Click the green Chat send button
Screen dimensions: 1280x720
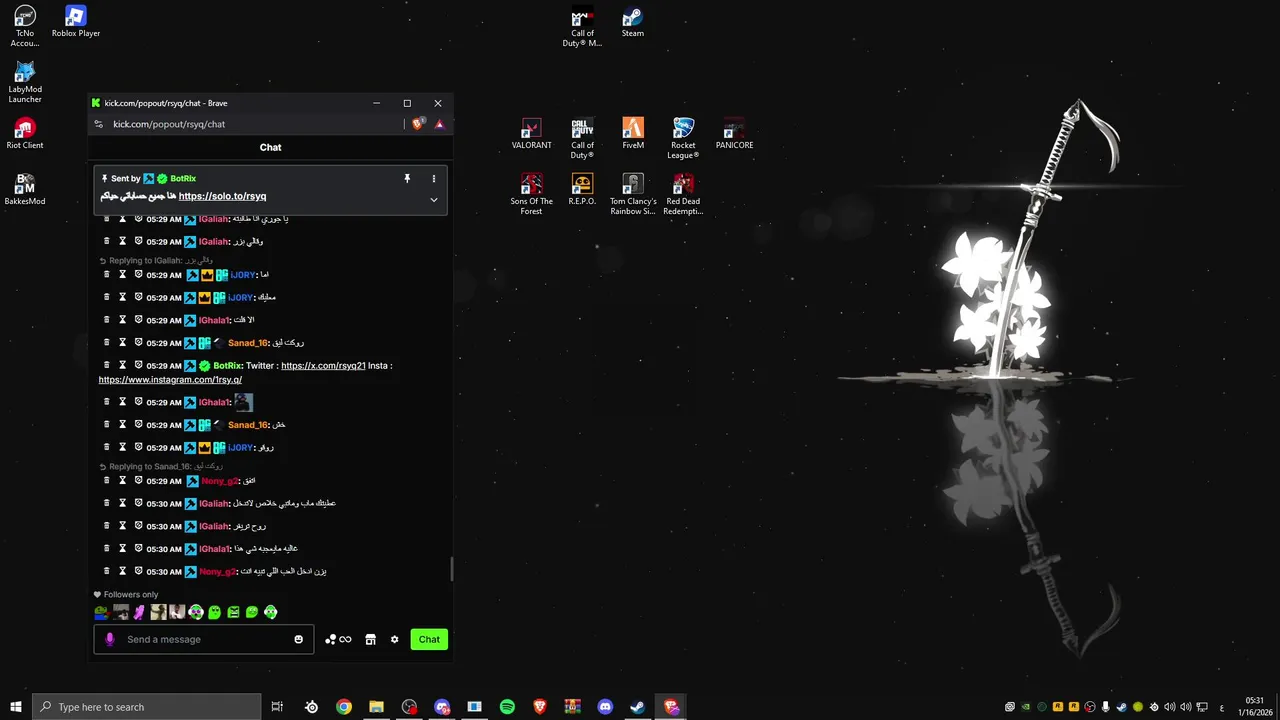tap(429, 639)
